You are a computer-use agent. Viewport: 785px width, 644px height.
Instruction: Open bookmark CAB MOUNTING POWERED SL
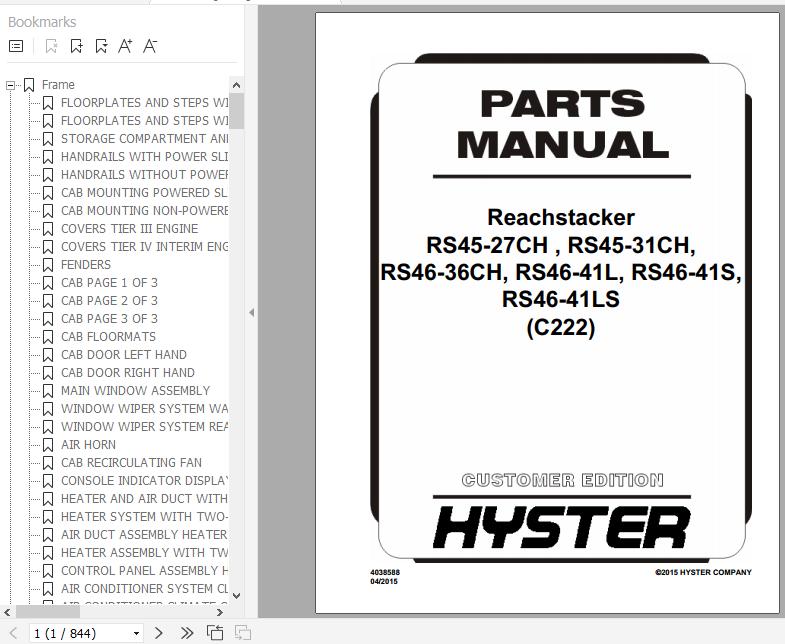[x=144, y=193]
